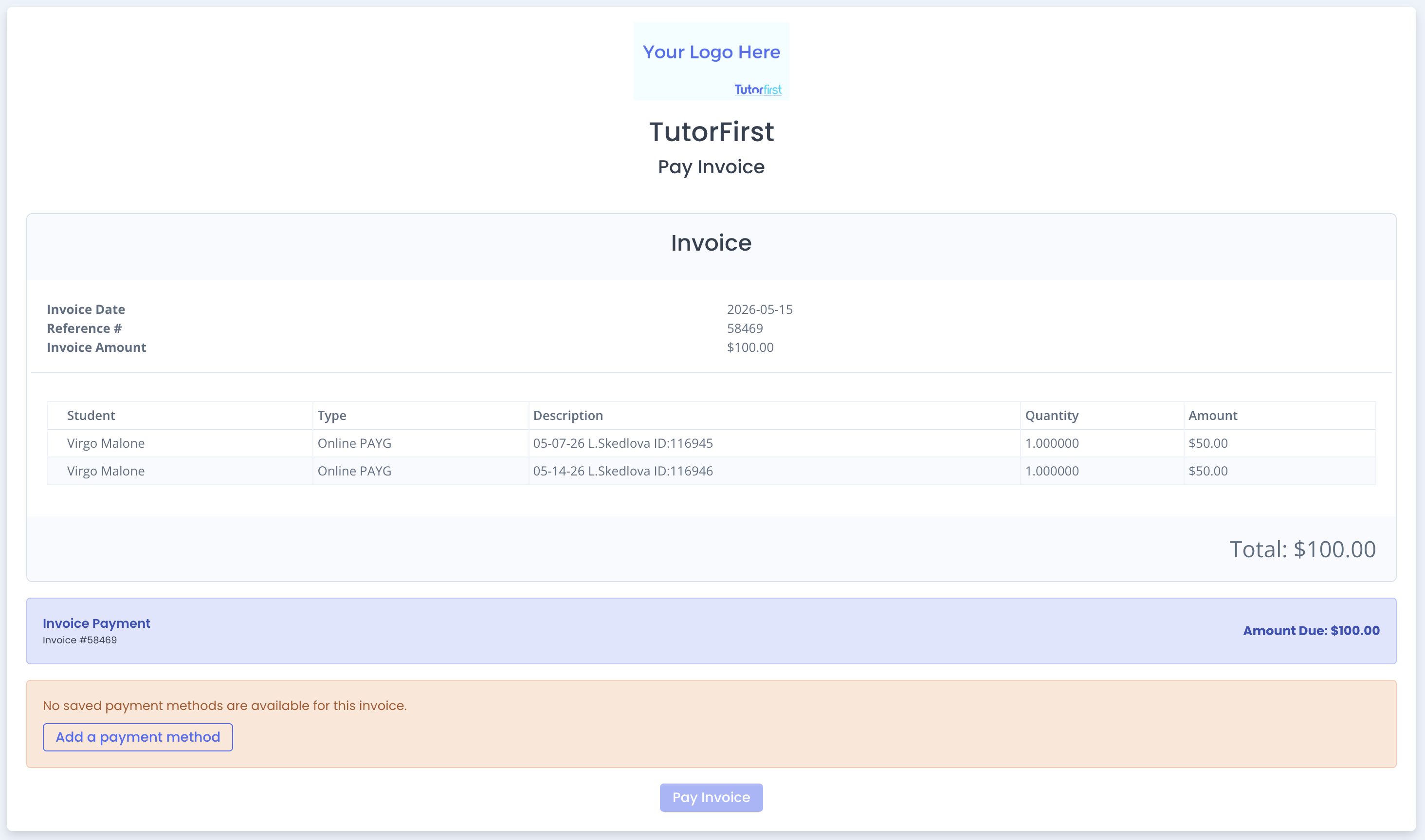Click the Your Logo Here image
This screenshot has width=1425, height=840.
point(711,62)
